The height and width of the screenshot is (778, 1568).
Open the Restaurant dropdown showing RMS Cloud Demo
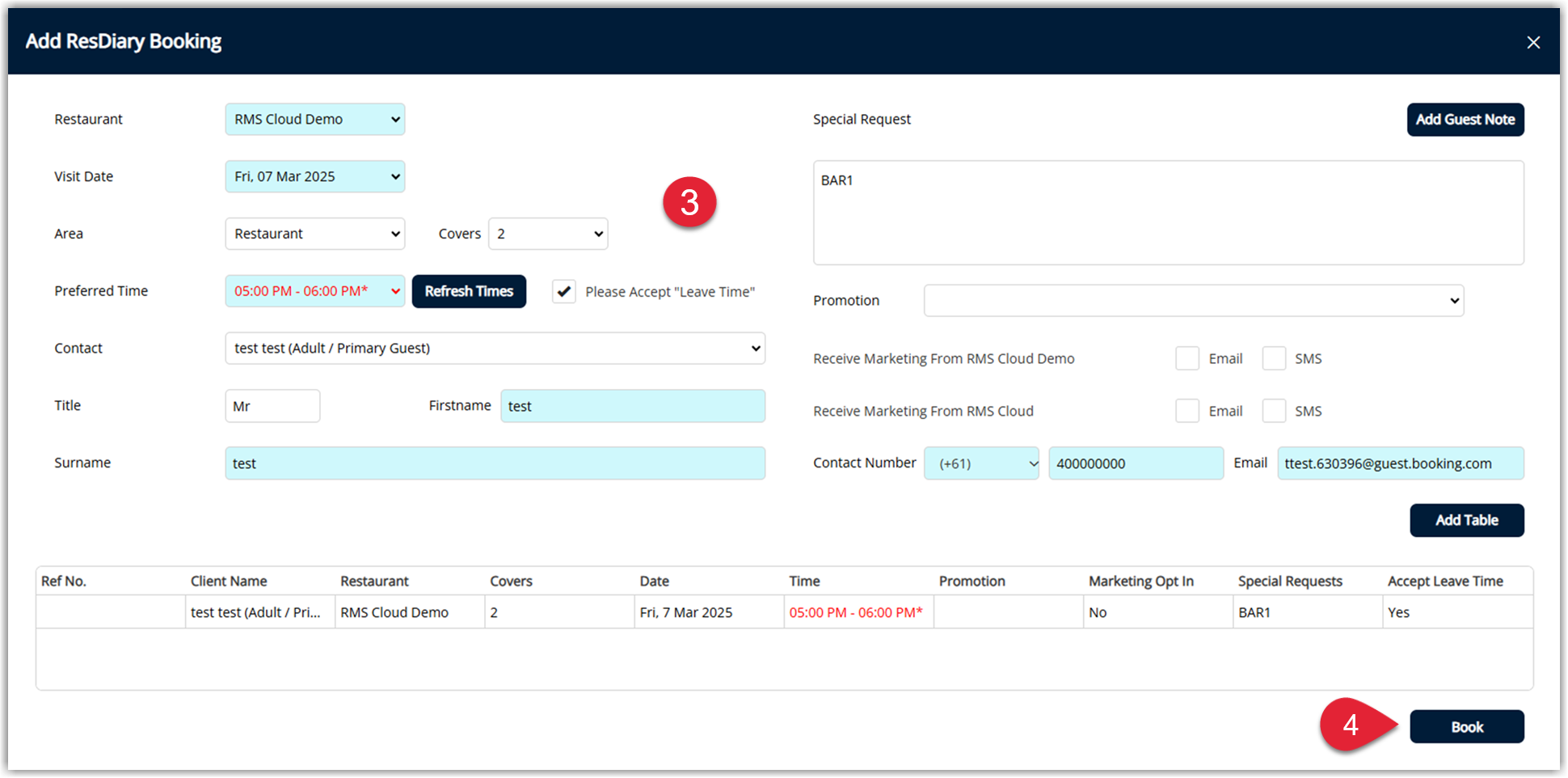[x=315, y=120]
